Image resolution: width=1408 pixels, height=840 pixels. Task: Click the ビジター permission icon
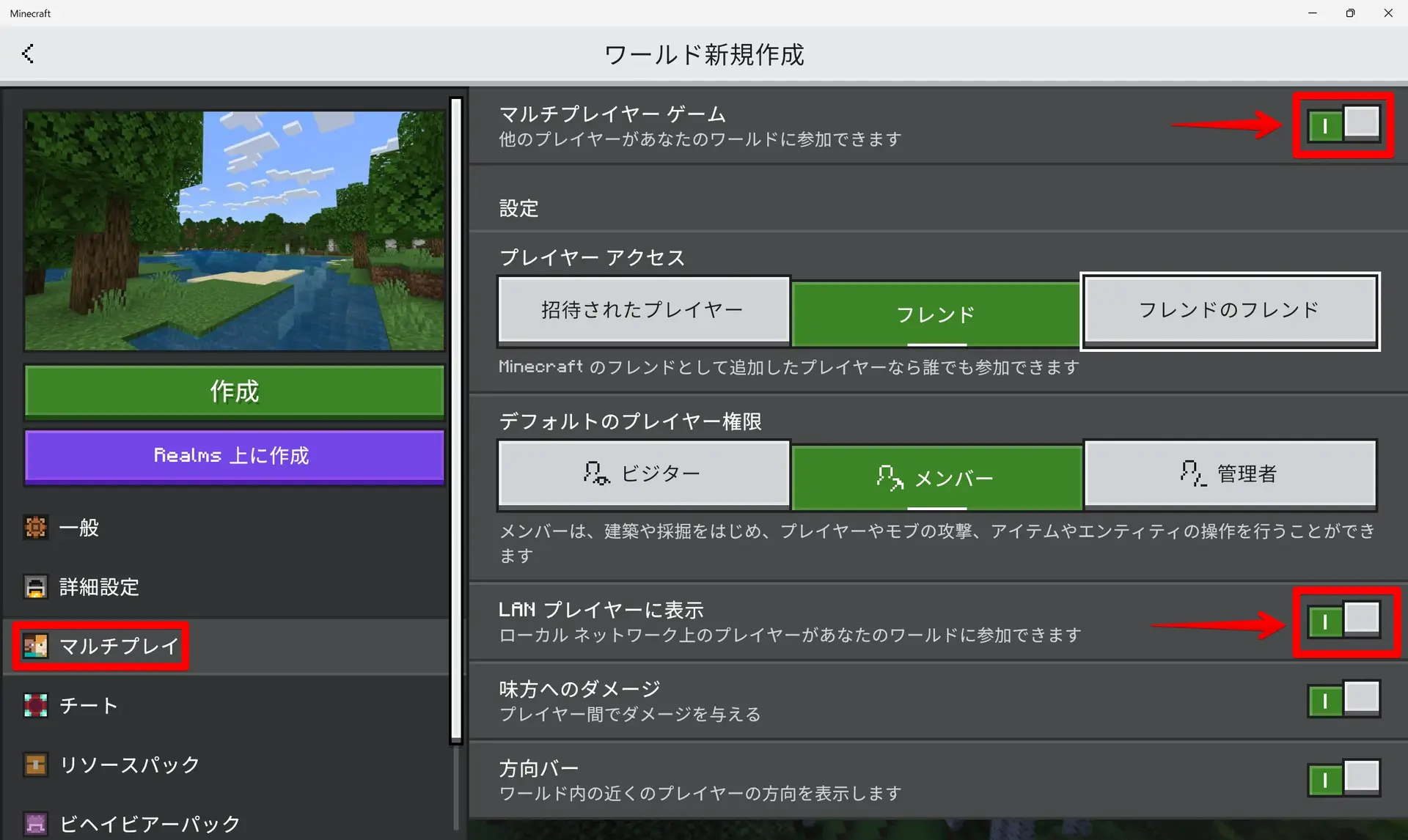595,474
